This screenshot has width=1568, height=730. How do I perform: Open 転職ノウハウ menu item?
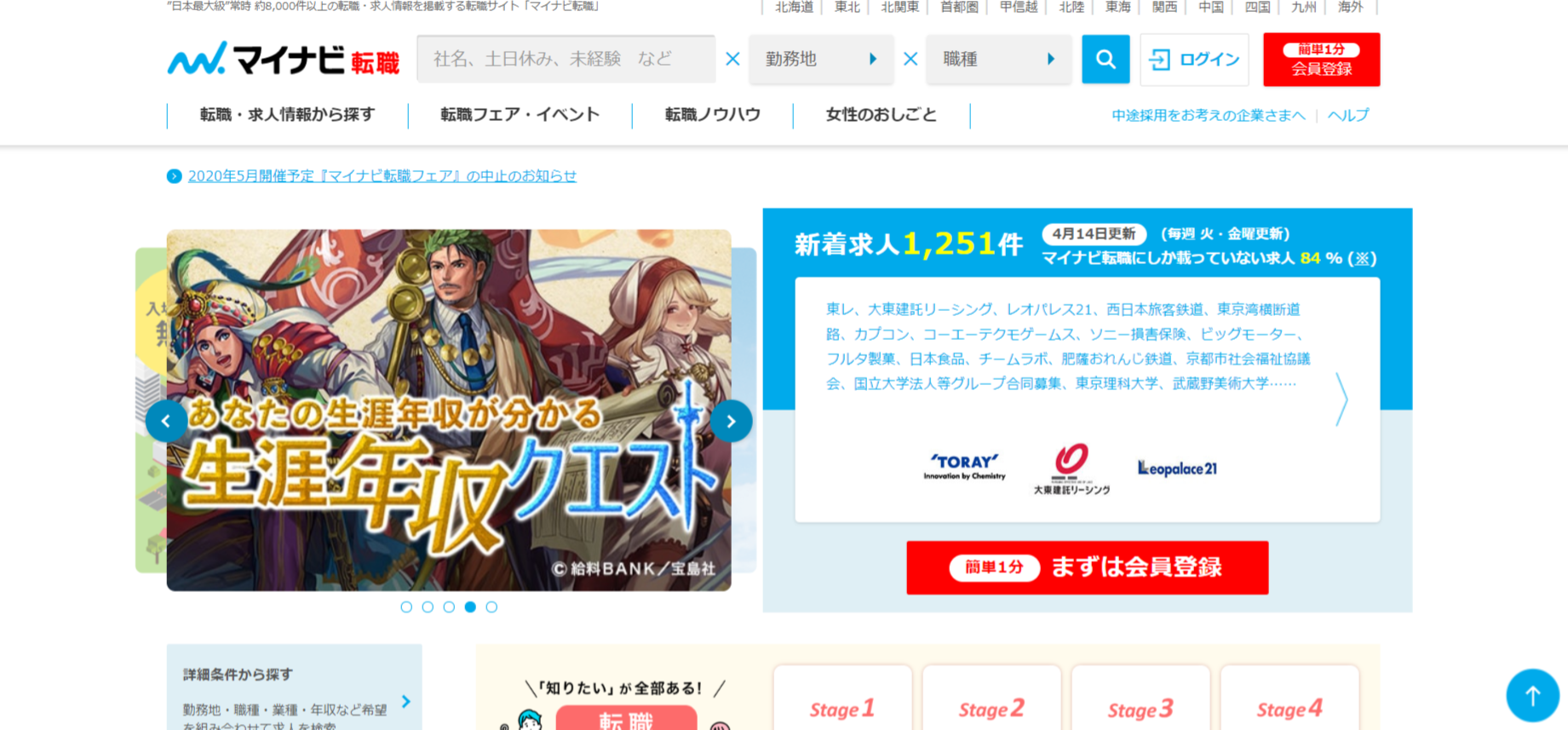point(712,115)
